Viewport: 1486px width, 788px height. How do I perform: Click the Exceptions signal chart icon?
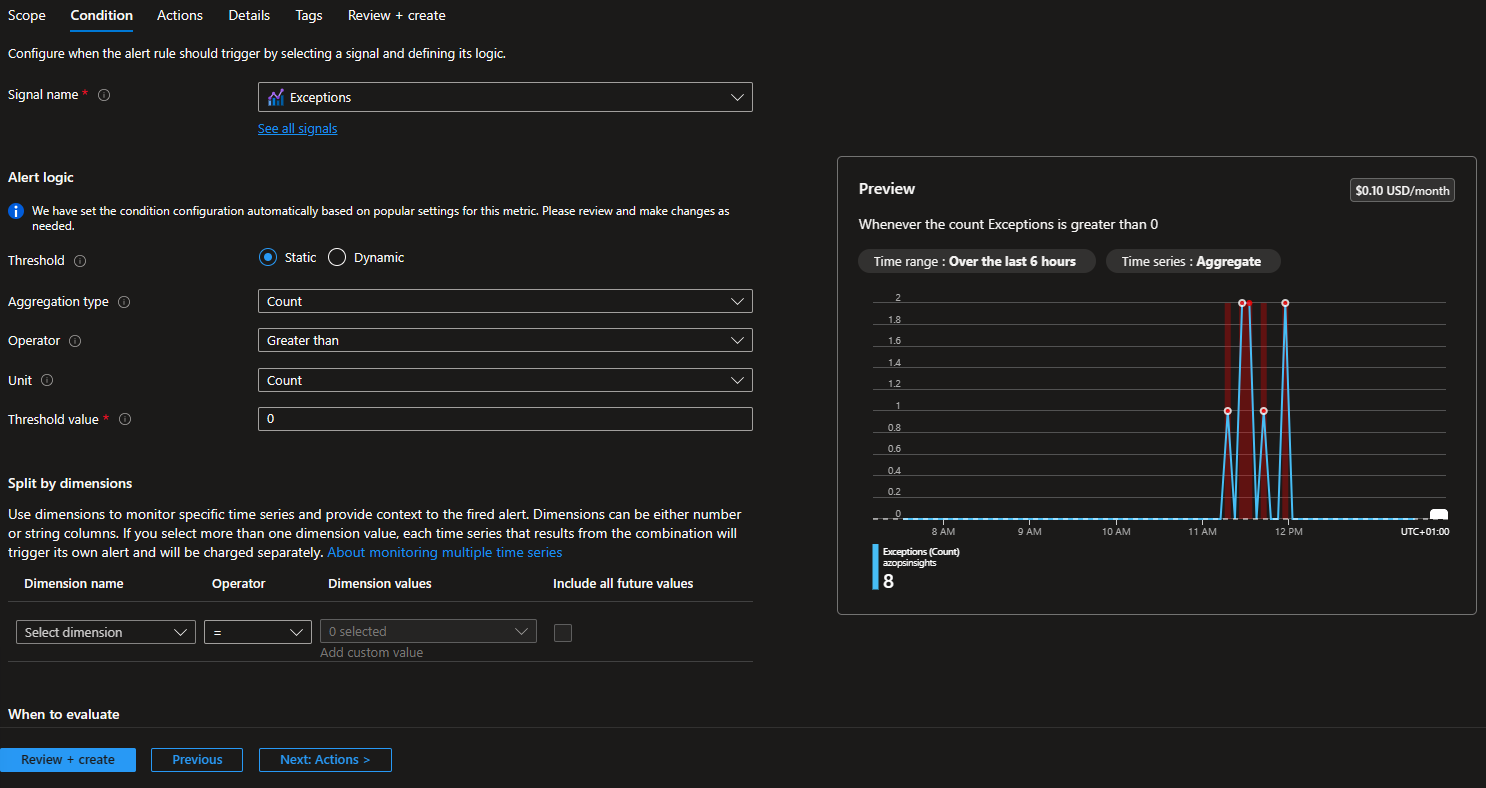click(276, 98)
